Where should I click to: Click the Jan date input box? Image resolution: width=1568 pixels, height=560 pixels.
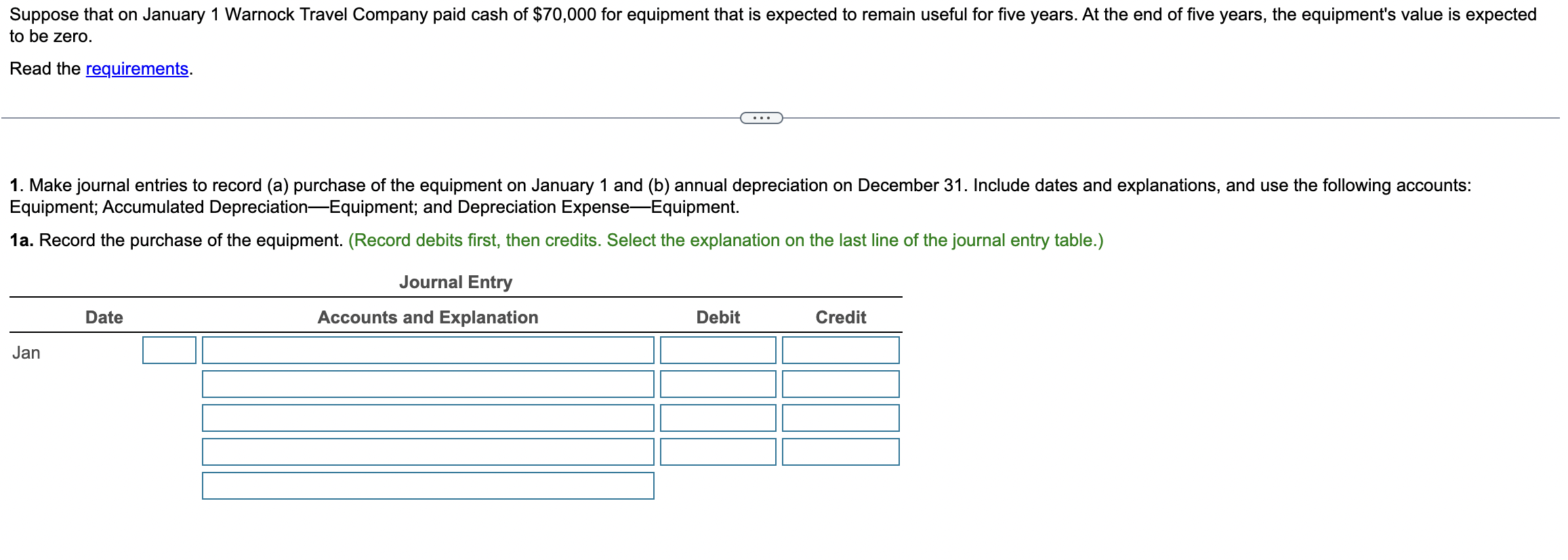[168, 350]
